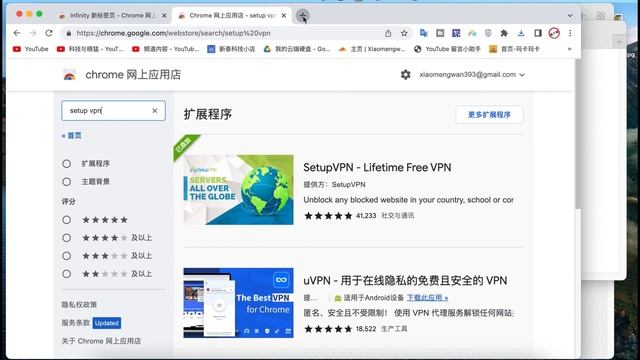Open the YouTube bookmark
This screenshot has width=640, height=360.
(x=31, y=49)
